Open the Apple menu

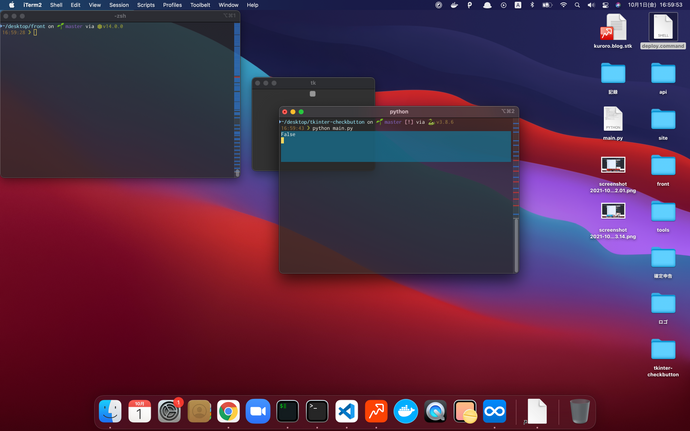click(12, 5)
